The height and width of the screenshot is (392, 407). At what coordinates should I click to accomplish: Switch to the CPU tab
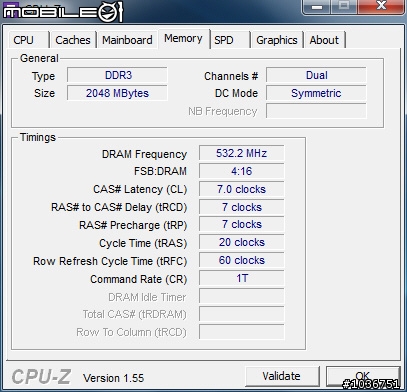(29, 40)
